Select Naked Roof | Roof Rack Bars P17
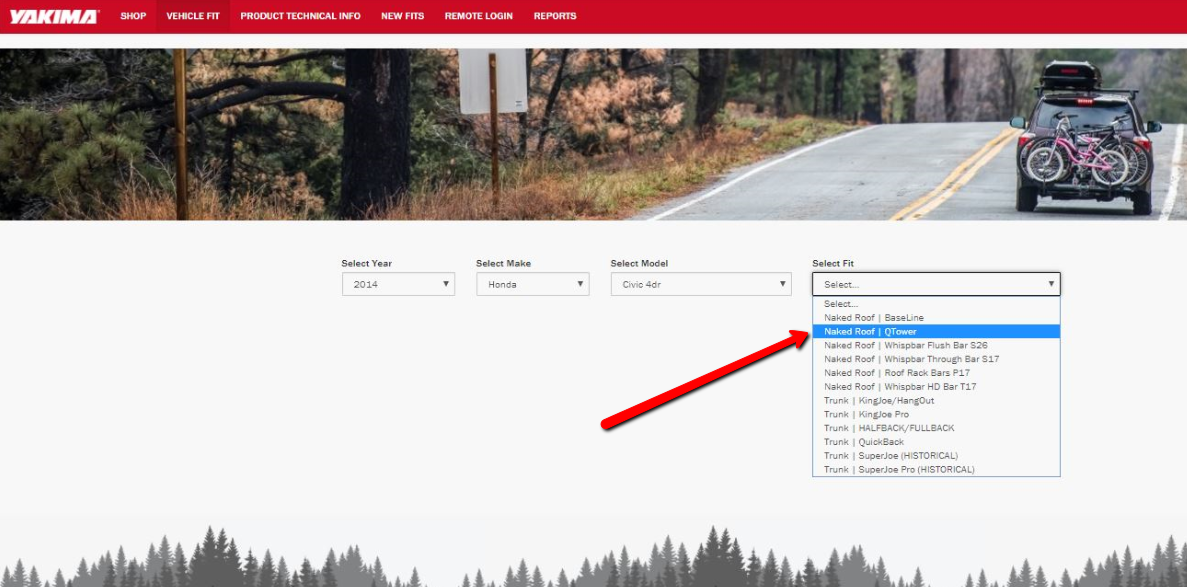The height and width of the screenshot is (587, 1187). 936,373
